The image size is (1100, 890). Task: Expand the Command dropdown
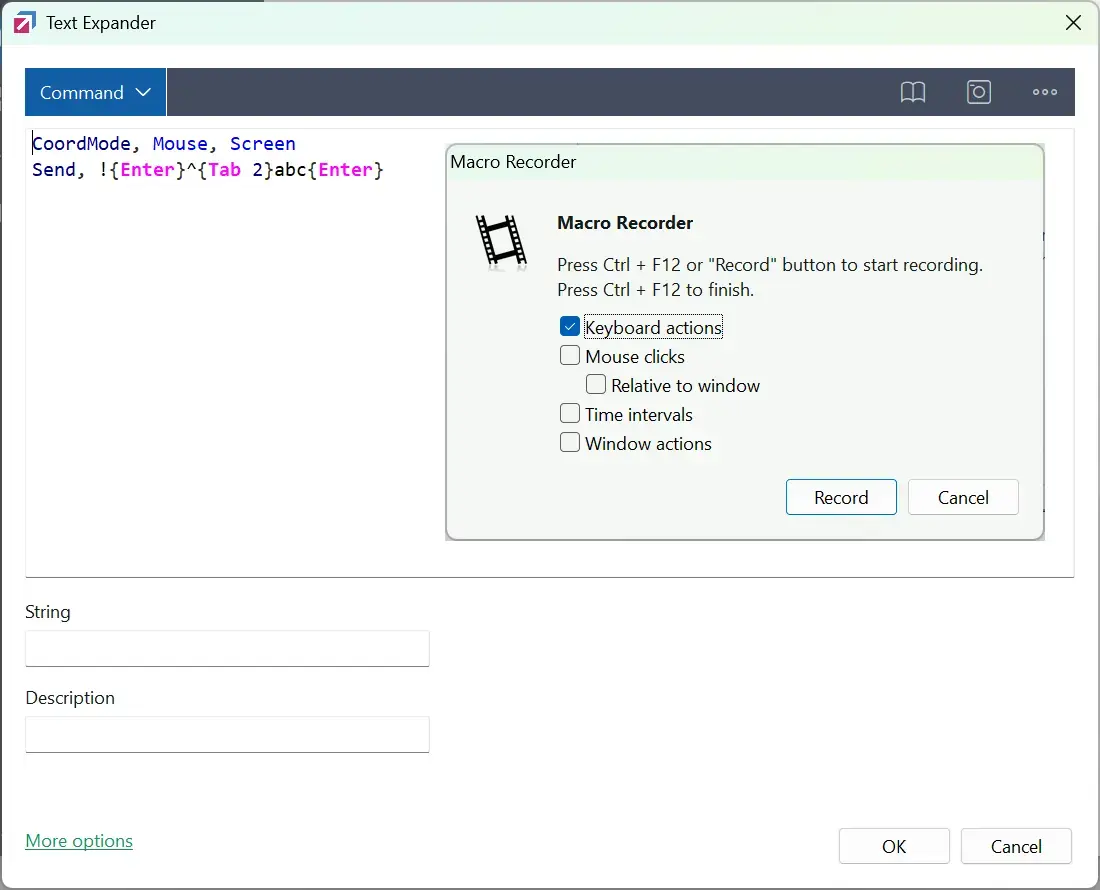click(x=95, y=92)
